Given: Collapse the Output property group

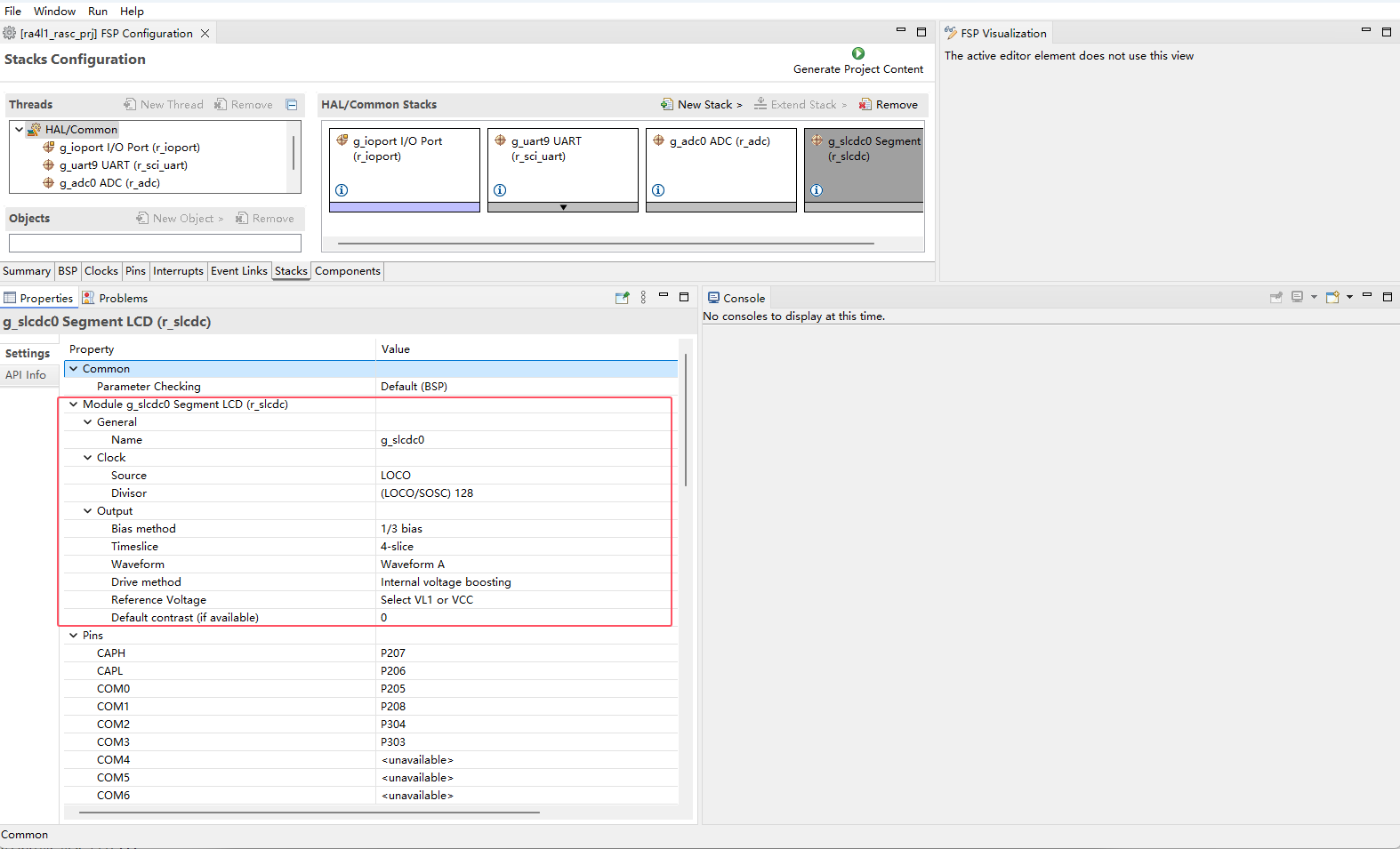Looking at the screenshot, I should pyautogui.click(x=88, y=510).
